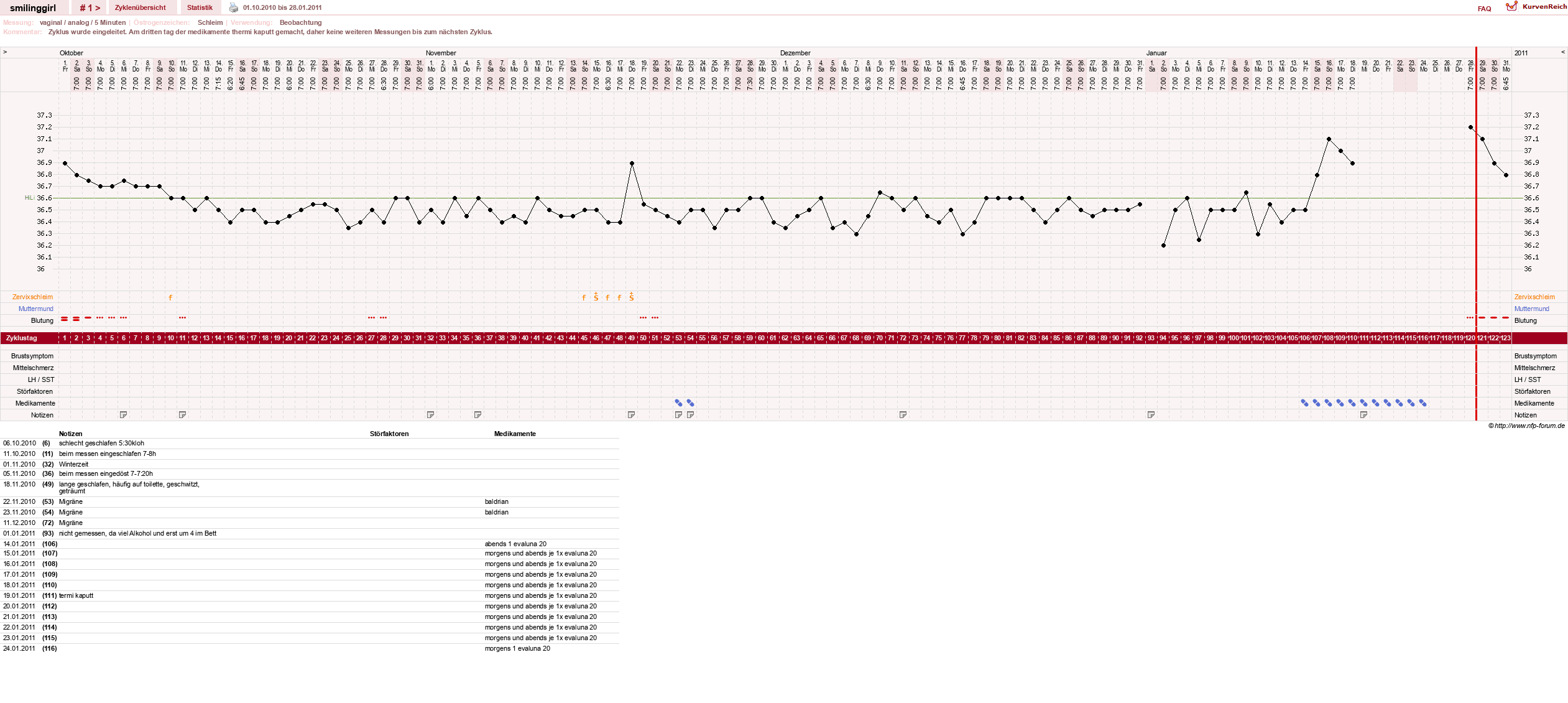Viewport: 1568px width, 703px height.
Task: Click the Medikamente pill icon on day 53
Action: (x=678, y=403)
